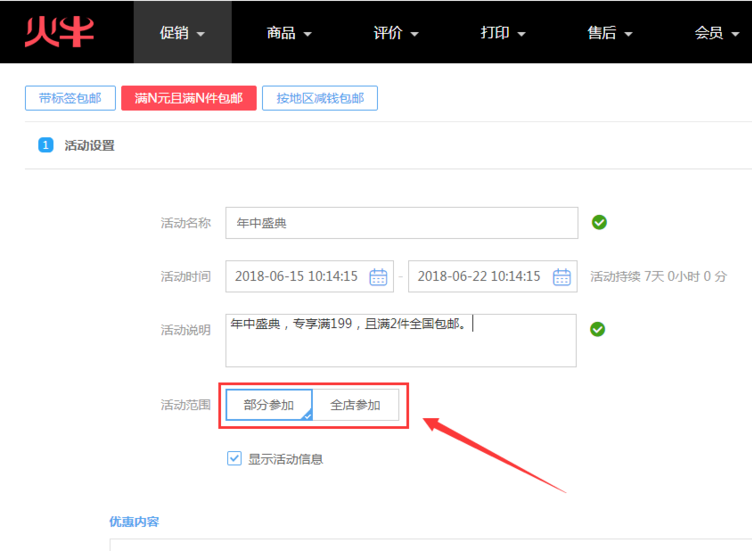Open the 打印 navigation menu
752x551 pixels.
503,32
